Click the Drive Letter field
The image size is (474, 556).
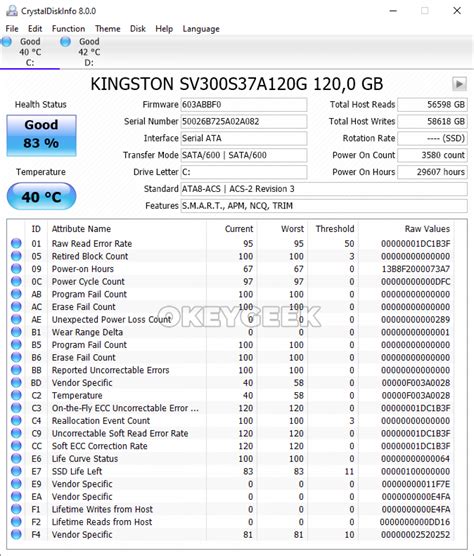coord(244,172)
